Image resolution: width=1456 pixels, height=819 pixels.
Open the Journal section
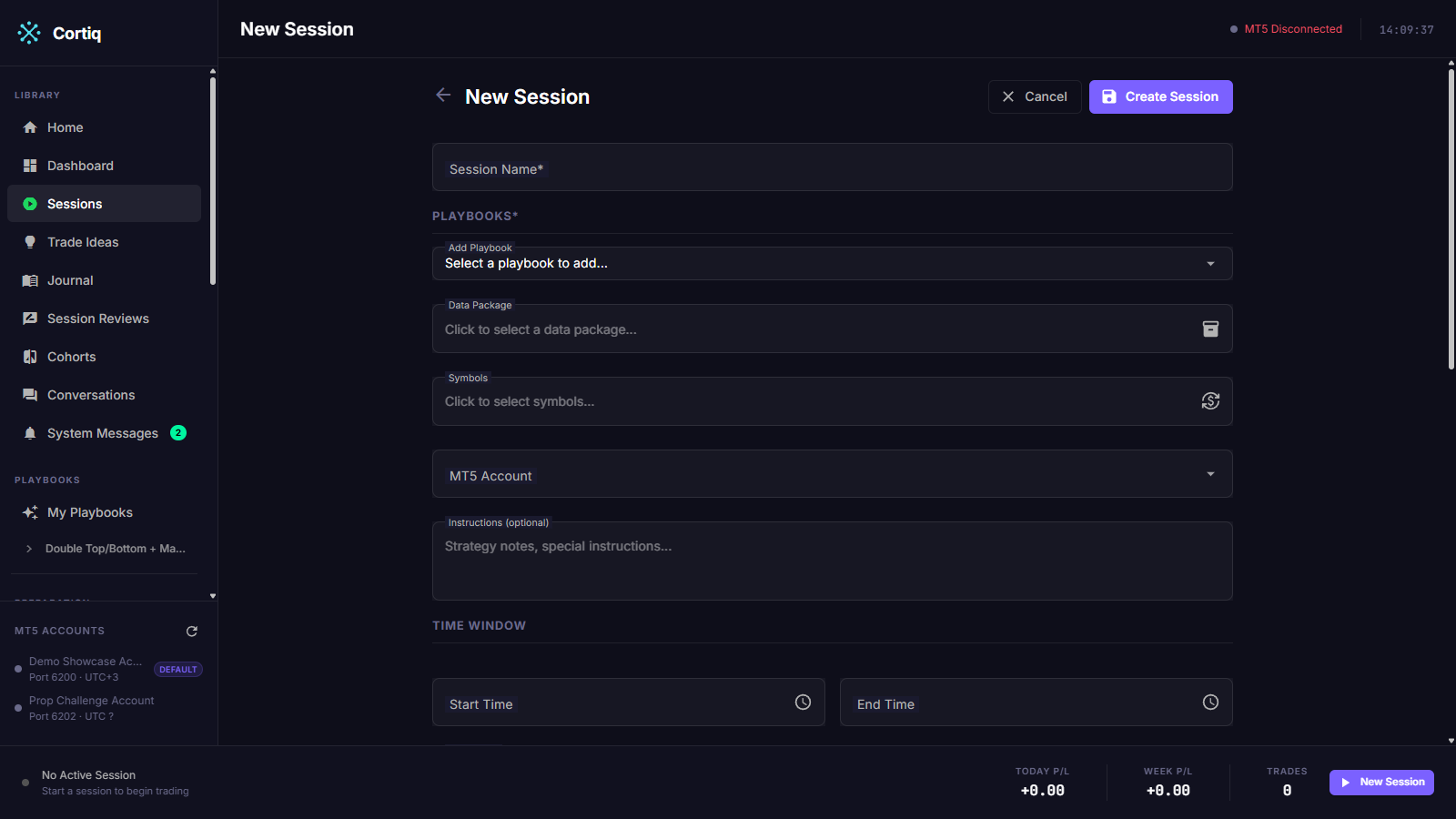104,280
